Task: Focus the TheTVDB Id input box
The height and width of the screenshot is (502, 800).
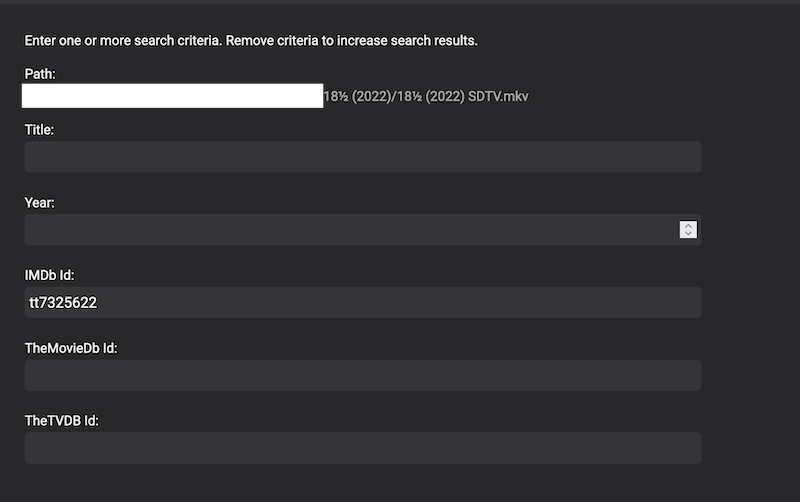Action: [x=362, y=448]
